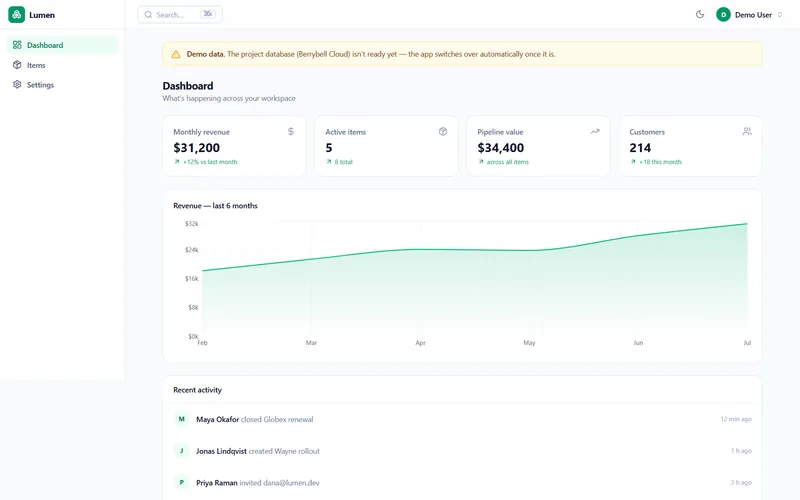Open the Demo User account dropdown
The width and height of the screenshot is (800, 500).
[x=749, y=15]
